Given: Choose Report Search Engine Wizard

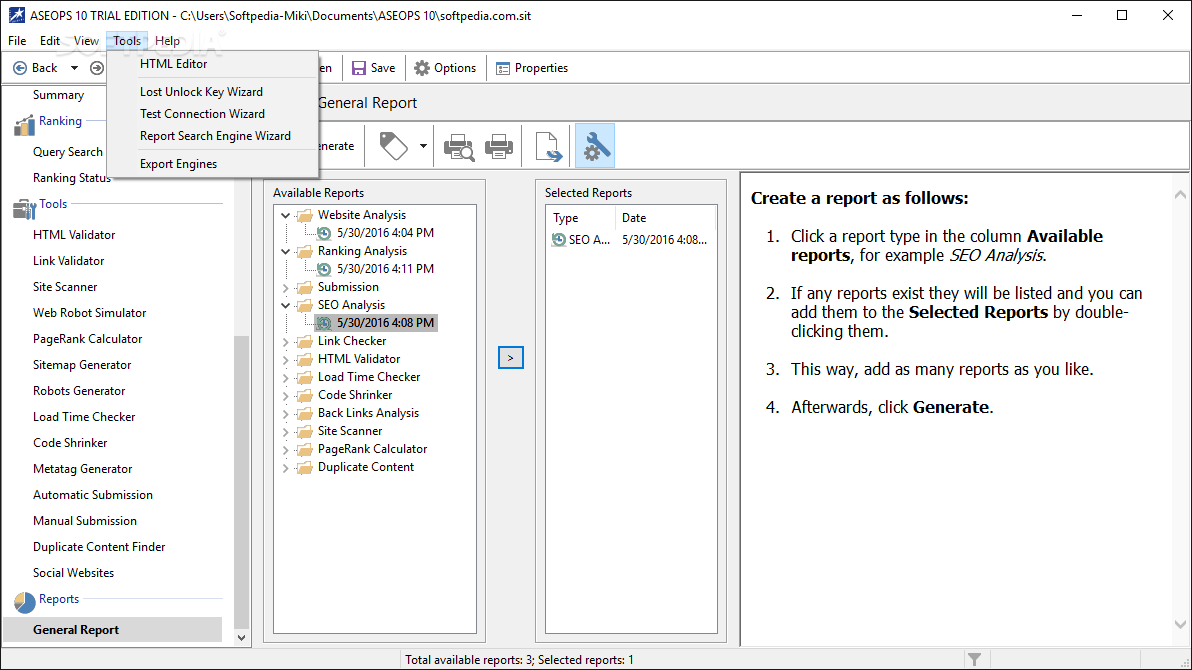Looking at the screenshot, I should pos(215,136).
